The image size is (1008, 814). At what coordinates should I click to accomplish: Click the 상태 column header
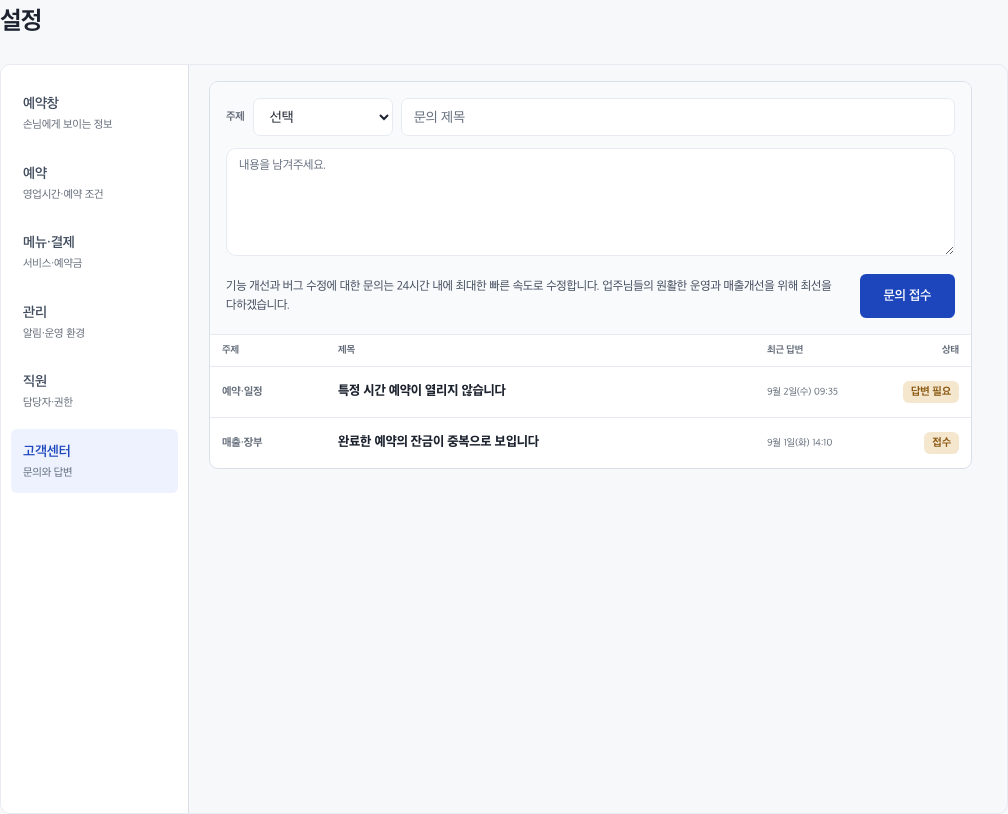tap(950, 349)
